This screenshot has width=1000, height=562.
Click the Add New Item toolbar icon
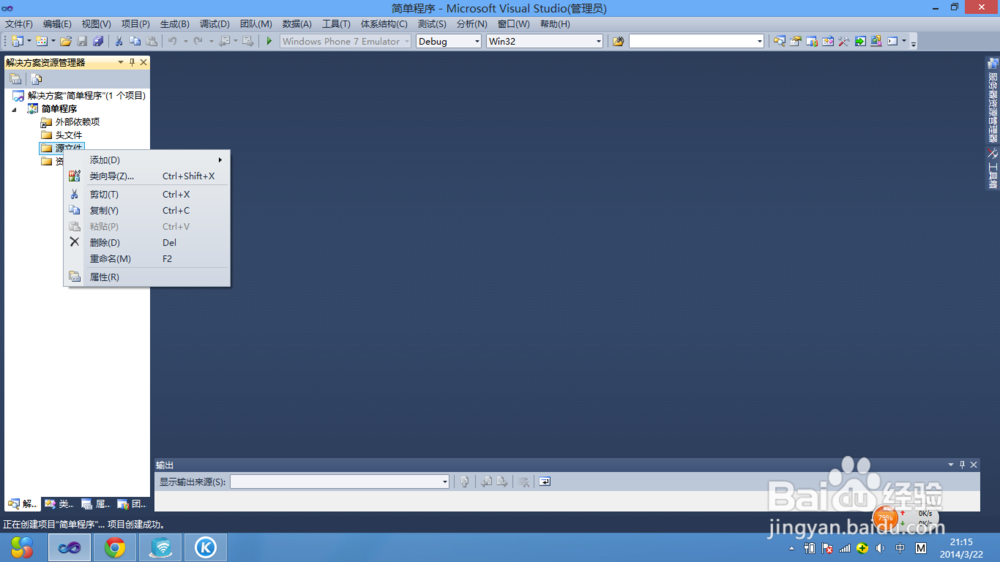[x=41, y=41]
